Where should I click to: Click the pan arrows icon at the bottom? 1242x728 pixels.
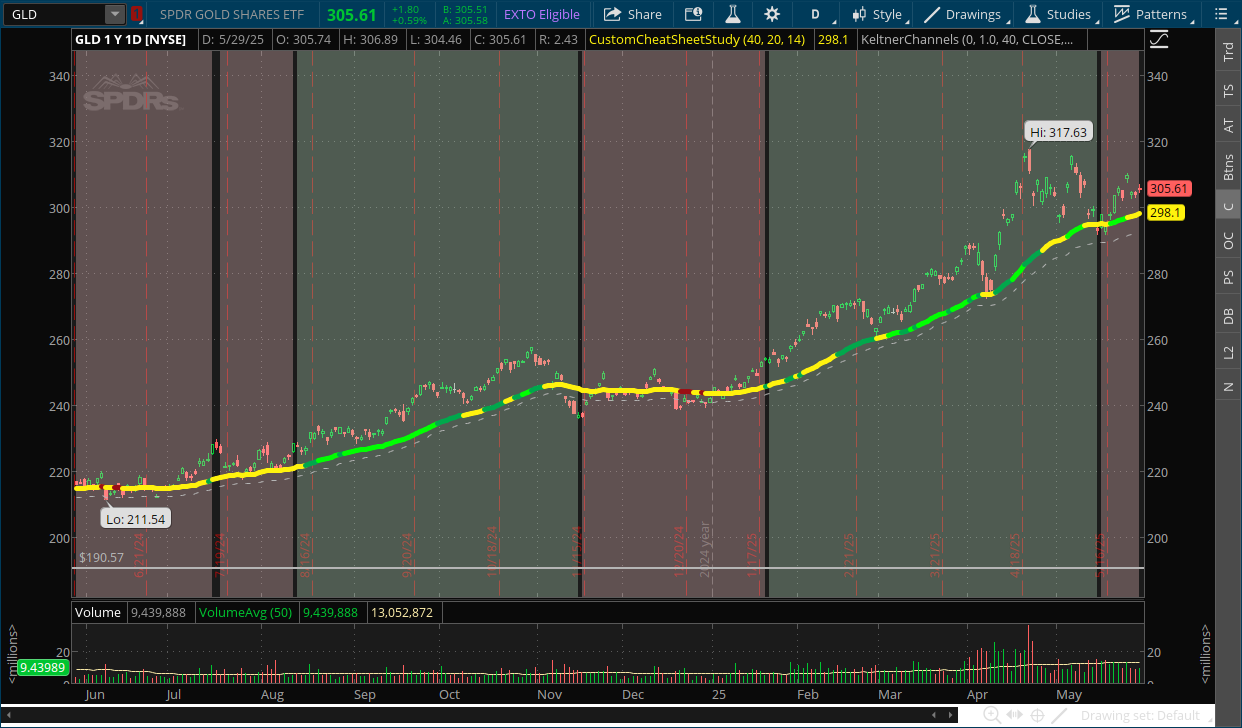pos(1014,715)
